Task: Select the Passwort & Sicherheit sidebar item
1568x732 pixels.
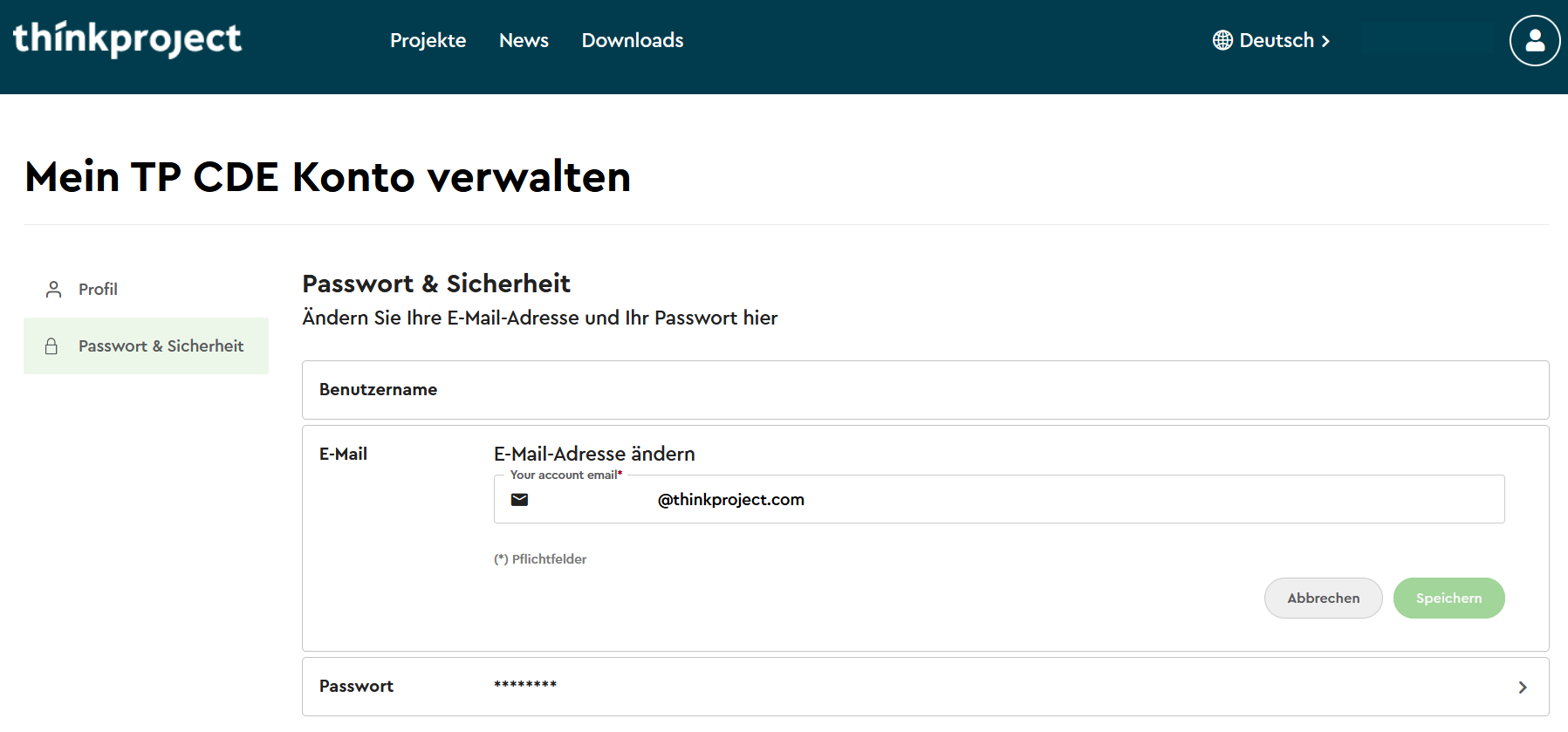Action: coord(161,346)
